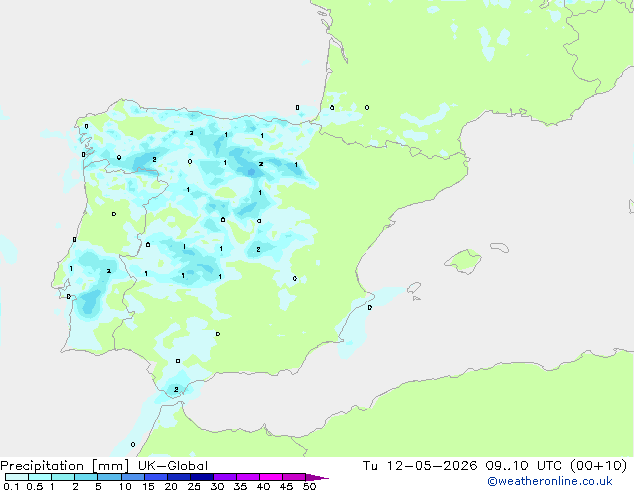This screenshot has width=634, height=490.
Task: Pick the 5–10 mm legend color swatch
Action: [109, 477]
